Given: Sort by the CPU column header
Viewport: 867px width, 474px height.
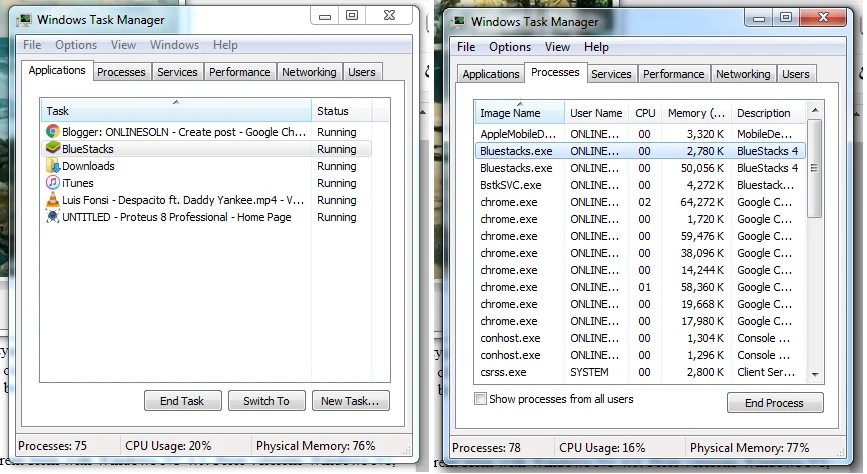Looking at the screenshot, I should (x=645, y=113).
